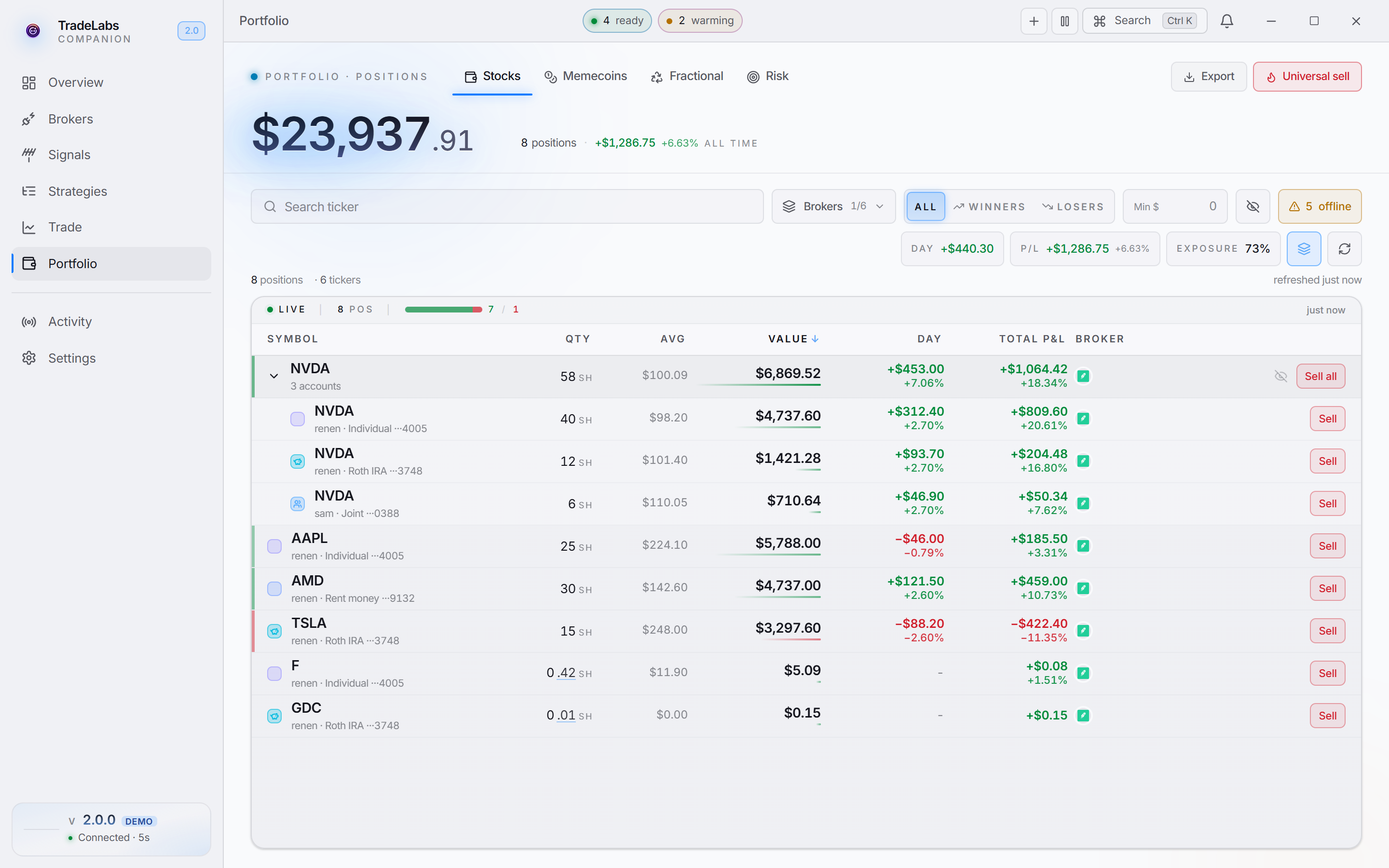Open the Brokers 1/6 dropdown
Viewport: 1389px width, 868px height.
pos(833,207)
